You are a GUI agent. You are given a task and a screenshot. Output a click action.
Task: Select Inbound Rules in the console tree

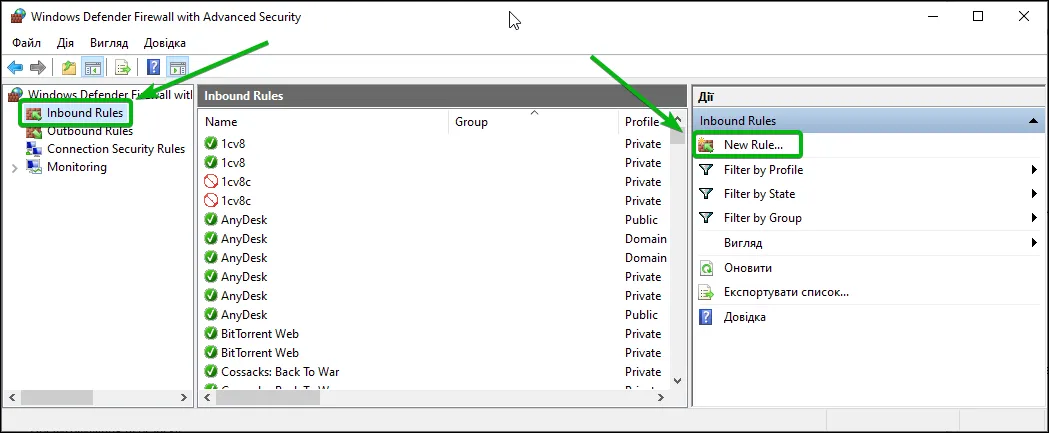(84, 112)
